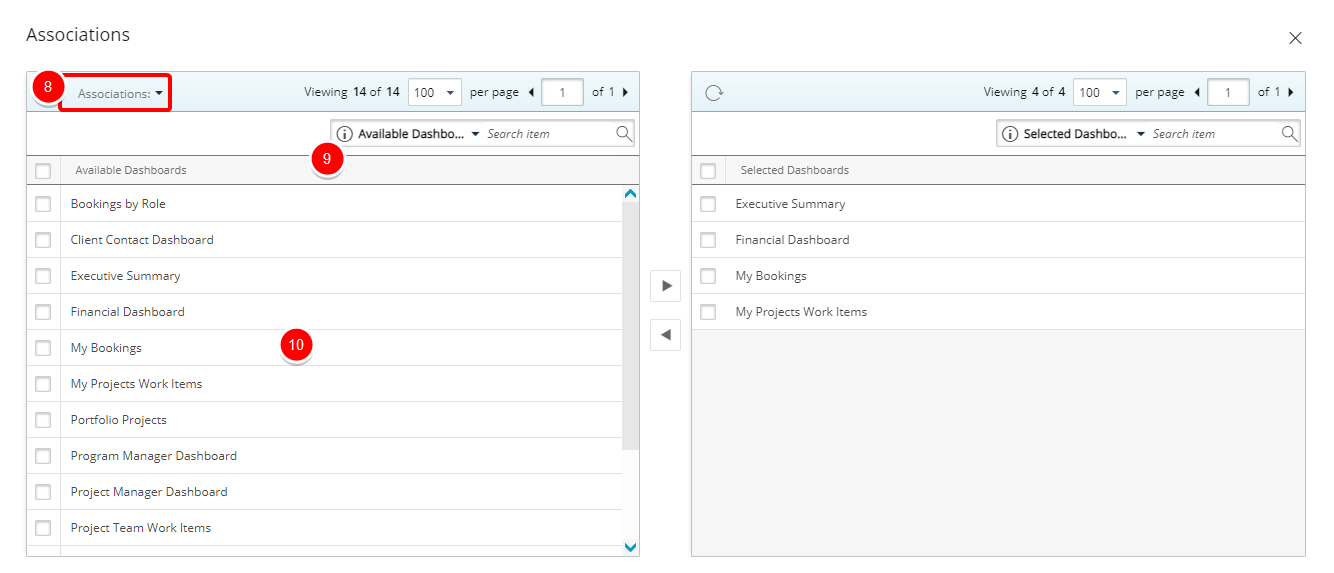The image size is (1334, 573).
Task: Click the left panel page number field
Action: [563, 92]
